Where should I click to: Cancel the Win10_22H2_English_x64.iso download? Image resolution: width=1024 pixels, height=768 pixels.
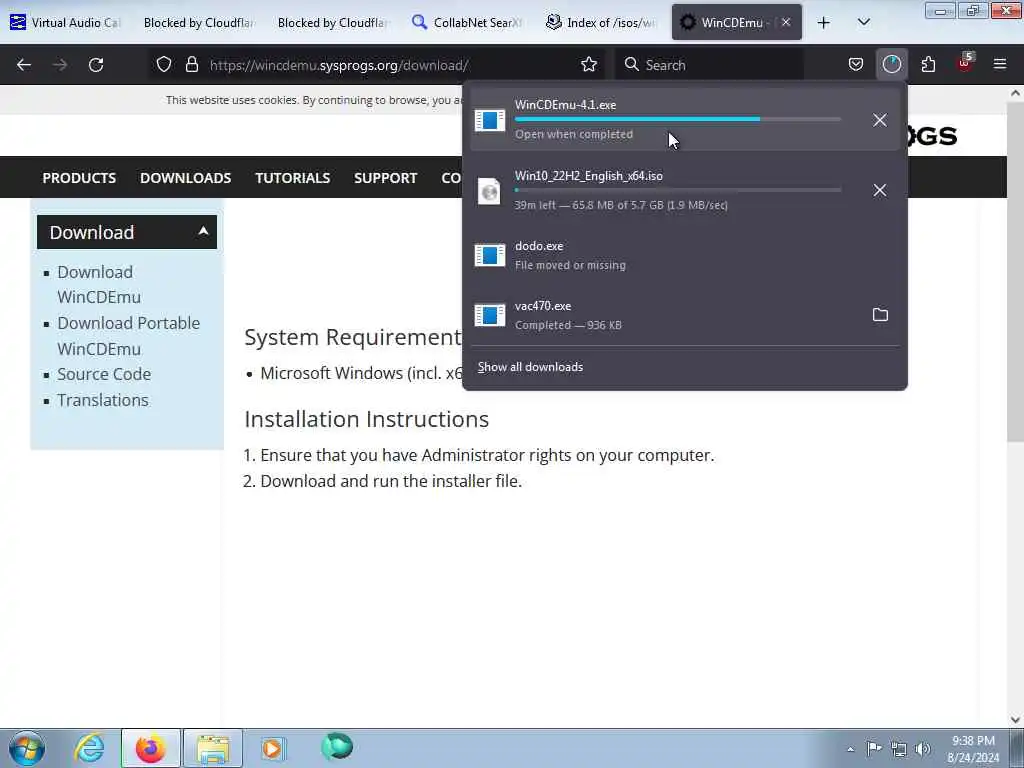point(880,190)
